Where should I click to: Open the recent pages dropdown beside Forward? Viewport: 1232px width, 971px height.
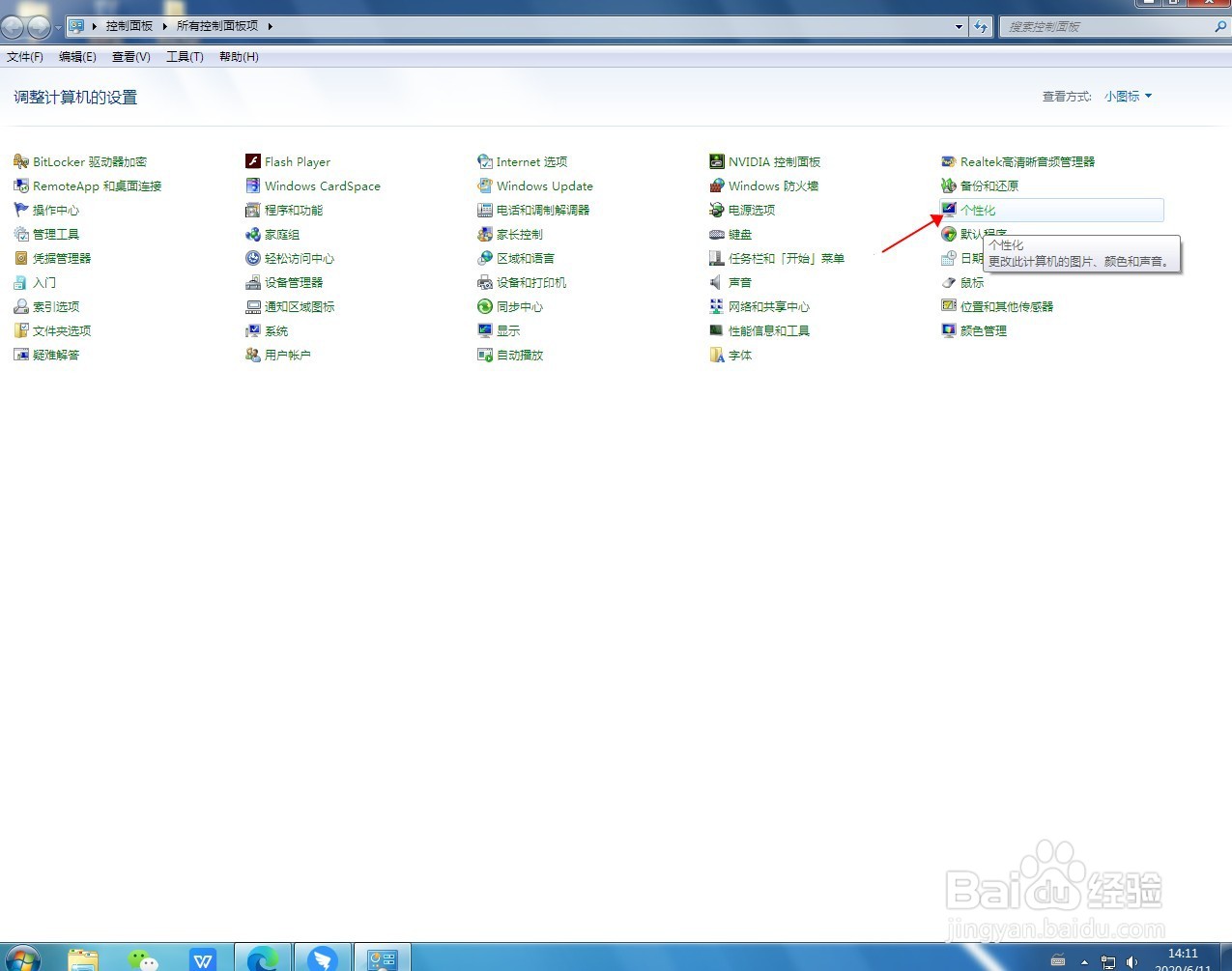[58, 27]
